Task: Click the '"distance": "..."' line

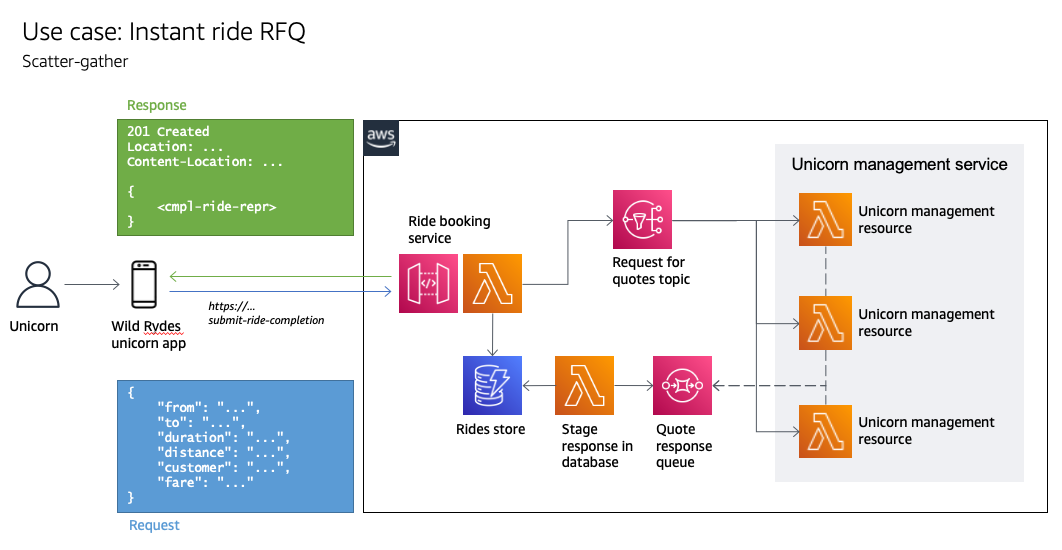Action: pos(224,452)
